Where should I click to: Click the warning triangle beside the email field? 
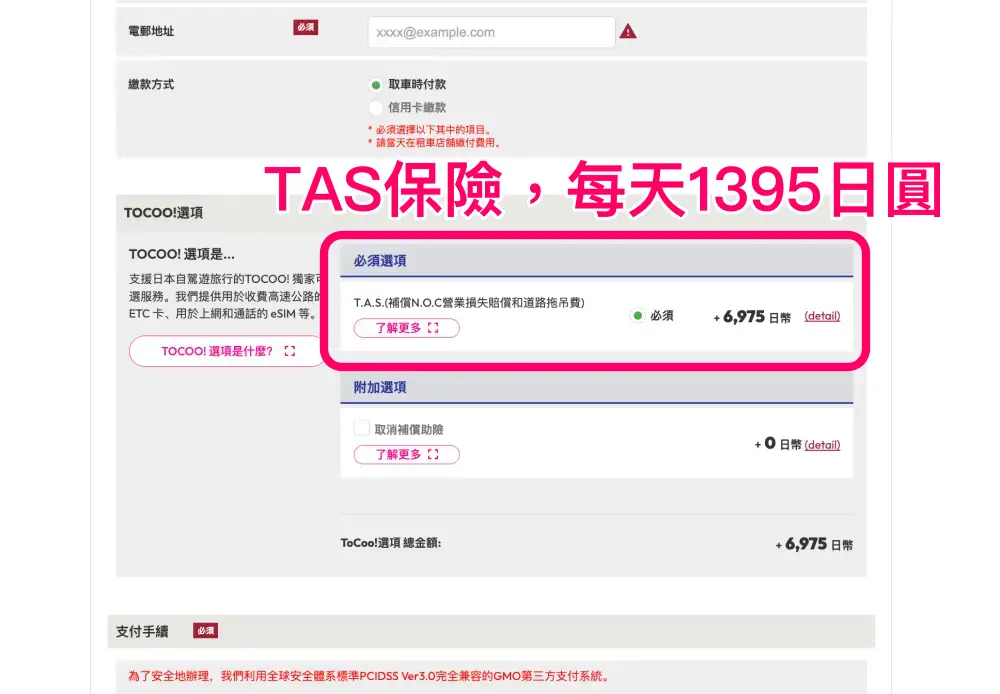pyautogui.click(x=628, y=32)
